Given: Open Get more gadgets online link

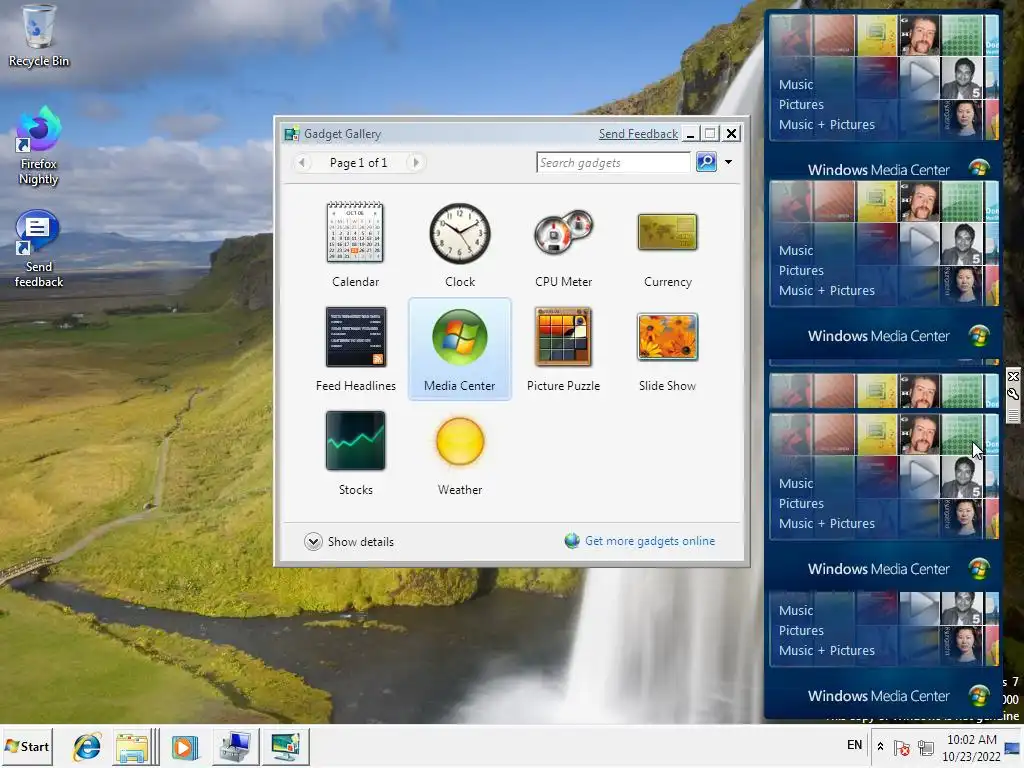Looking at the screenshot, I should (x=649, y=541).
